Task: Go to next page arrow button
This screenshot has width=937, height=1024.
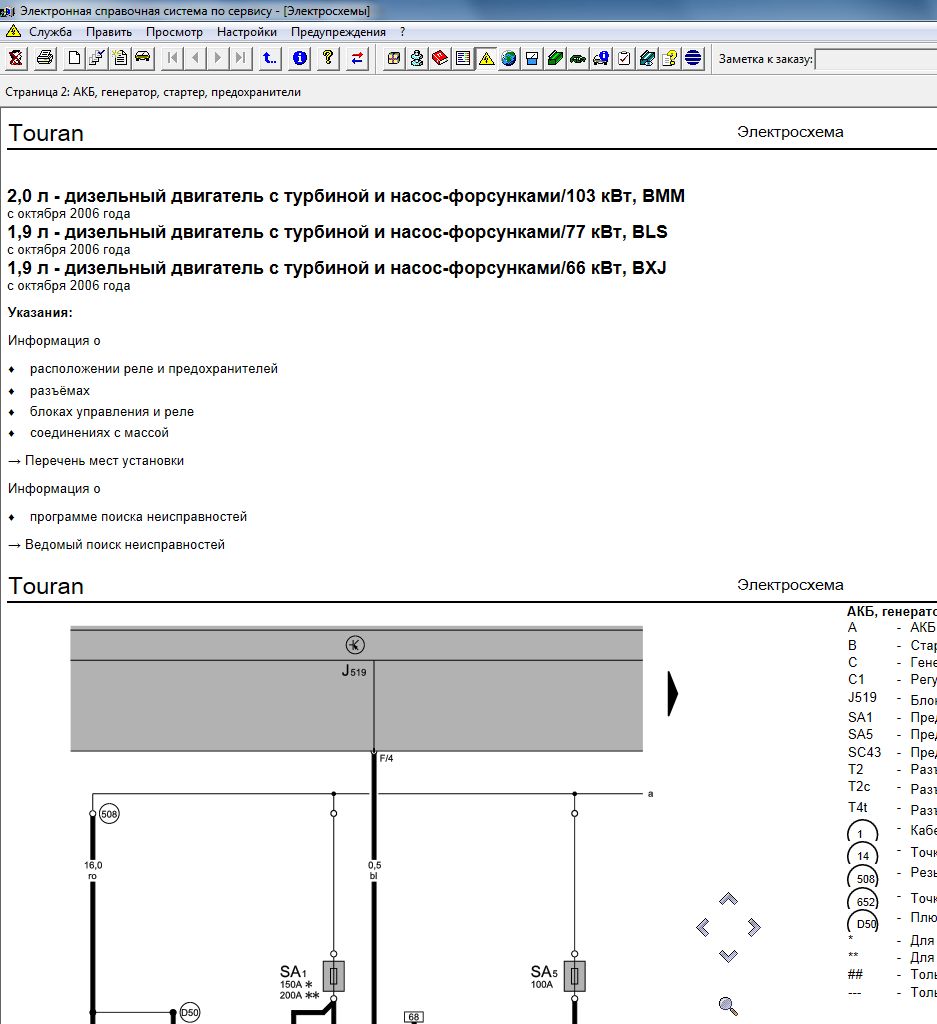Action: 218,58
